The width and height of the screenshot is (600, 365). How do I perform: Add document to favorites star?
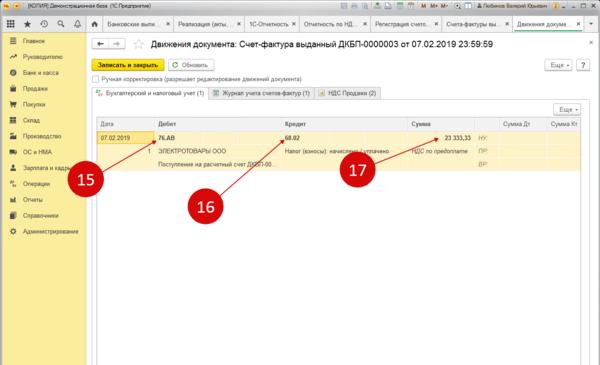pos(139,44)
